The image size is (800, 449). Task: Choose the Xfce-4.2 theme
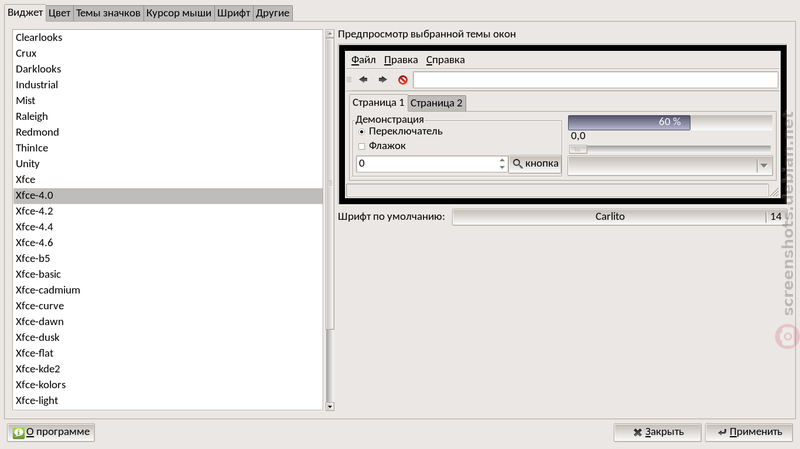[168, 211]
